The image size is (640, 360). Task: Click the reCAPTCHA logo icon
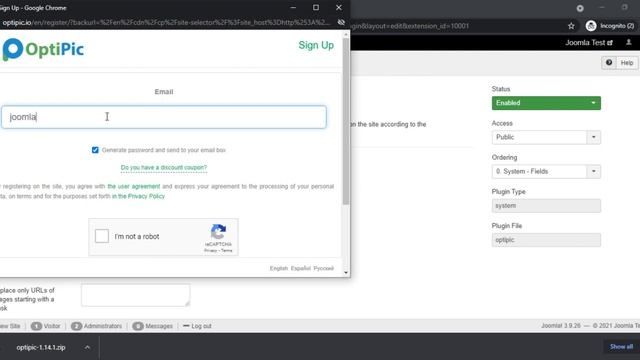click(218, 231)
